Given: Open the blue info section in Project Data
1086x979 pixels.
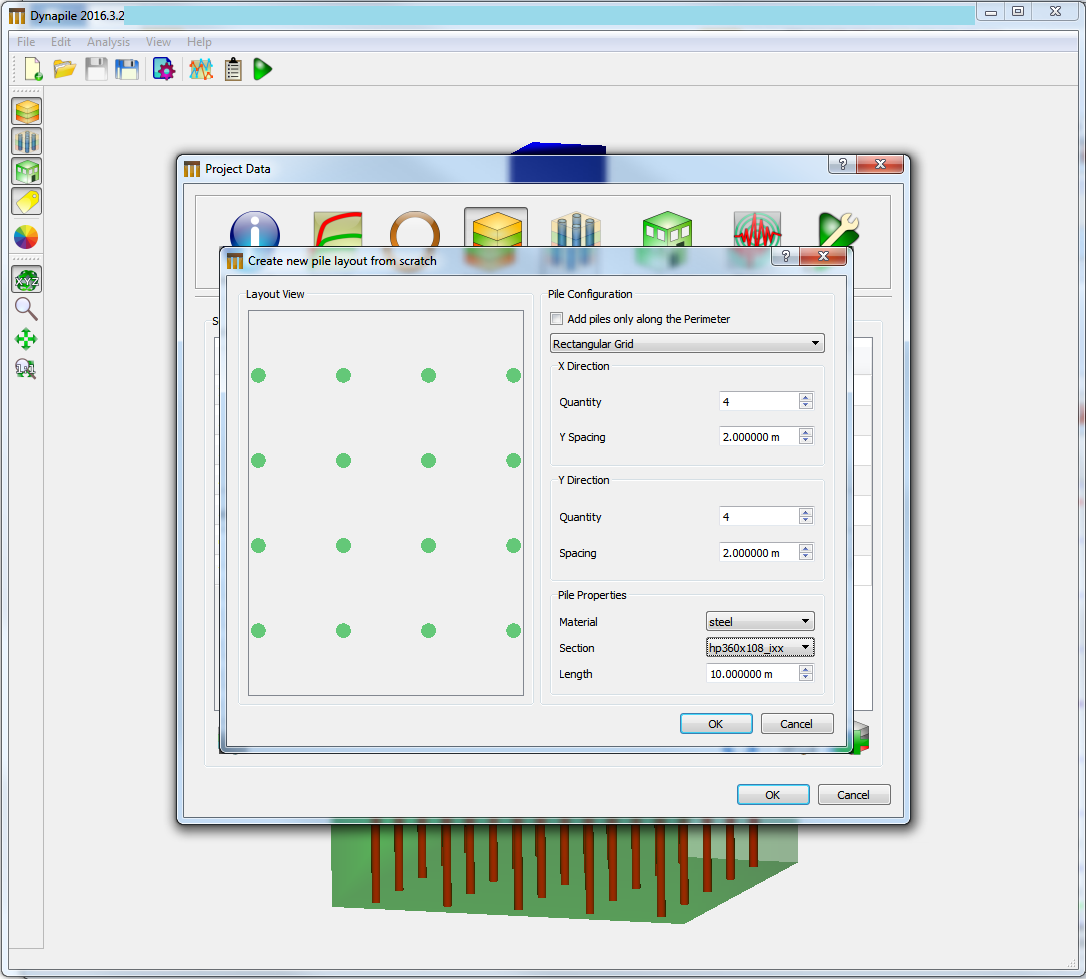Looking at the screenshot, I should coord(255,230).
